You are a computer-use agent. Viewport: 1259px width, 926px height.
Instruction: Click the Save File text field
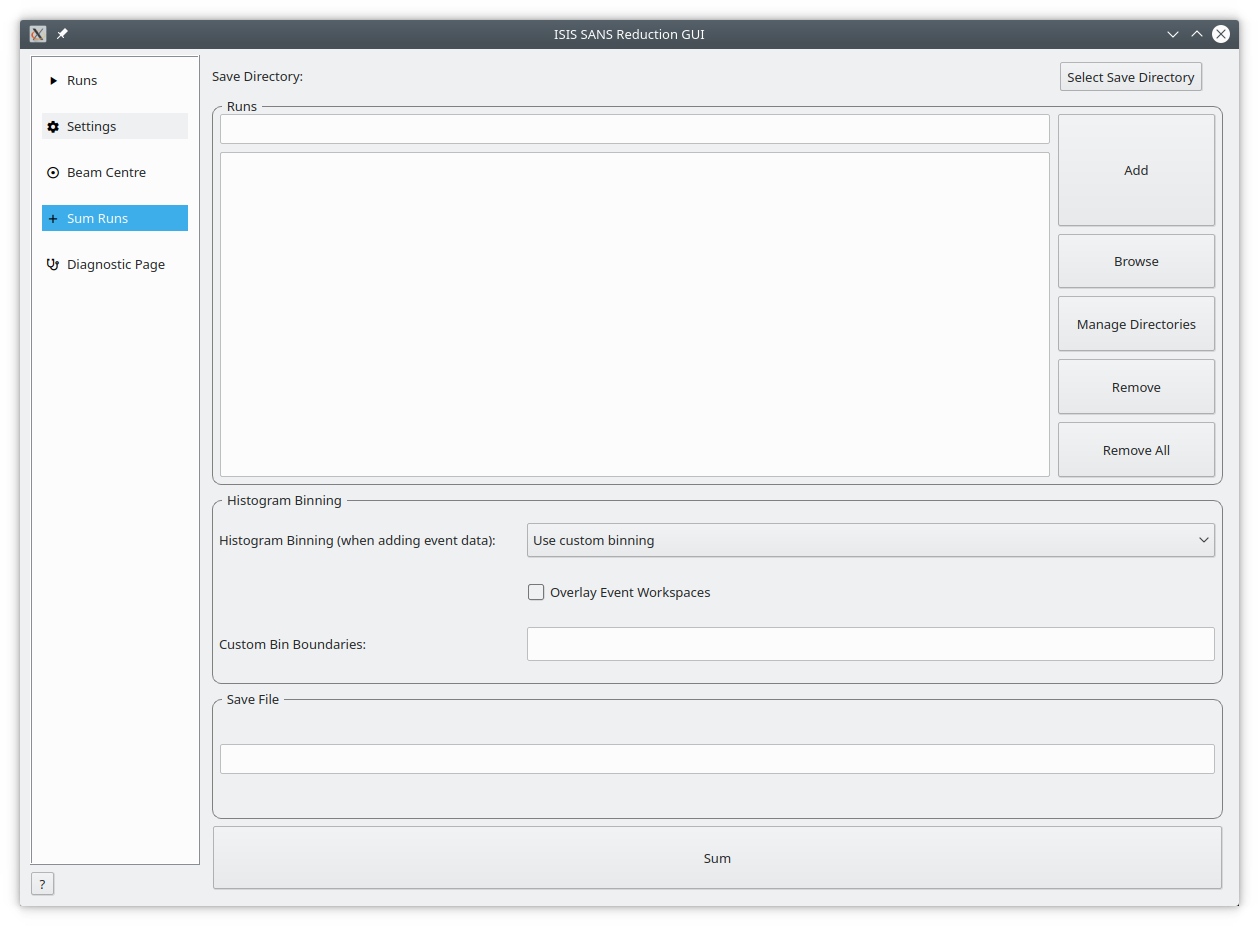tap(717, 758)
